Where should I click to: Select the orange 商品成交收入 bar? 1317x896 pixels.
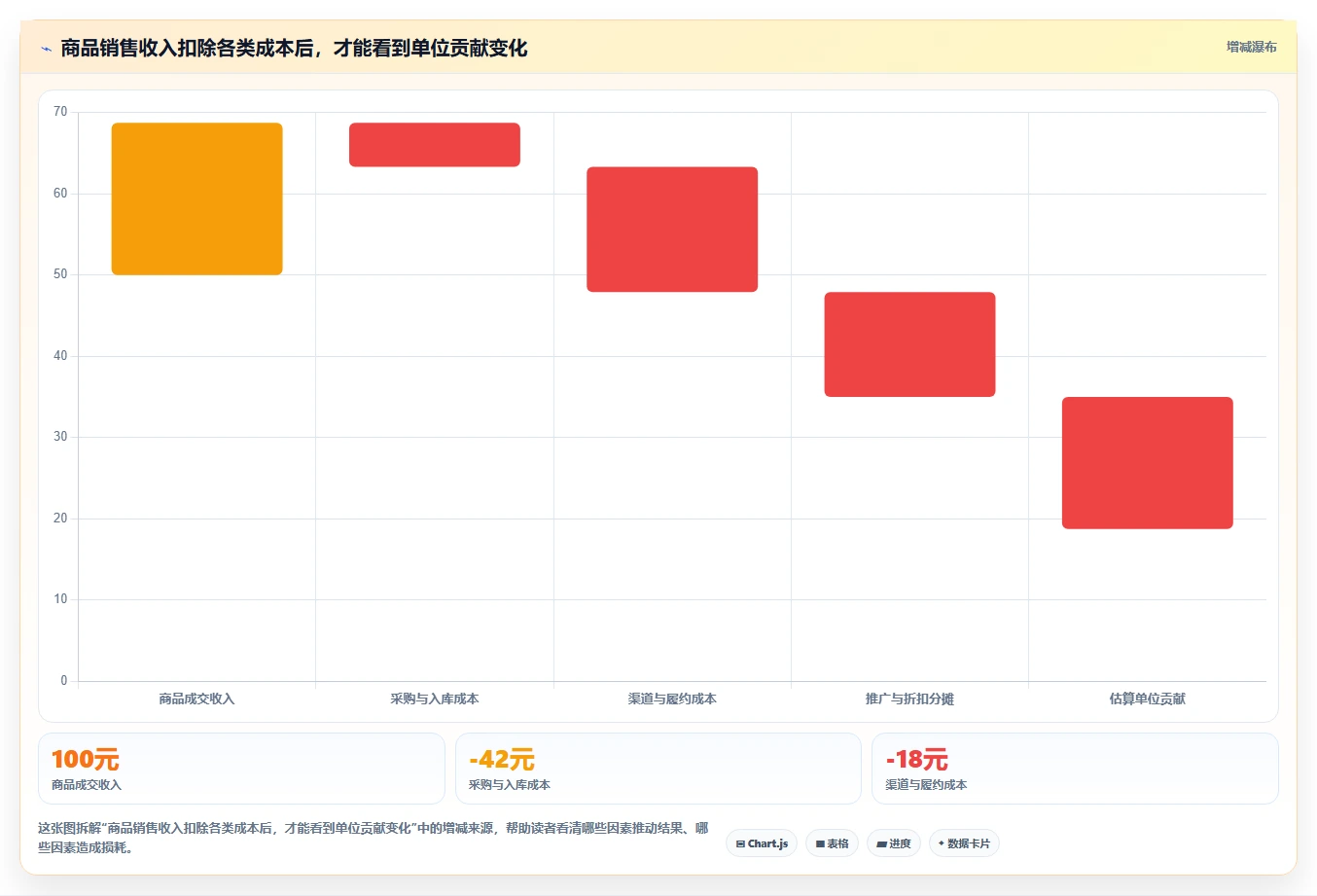tap(197, 198)
